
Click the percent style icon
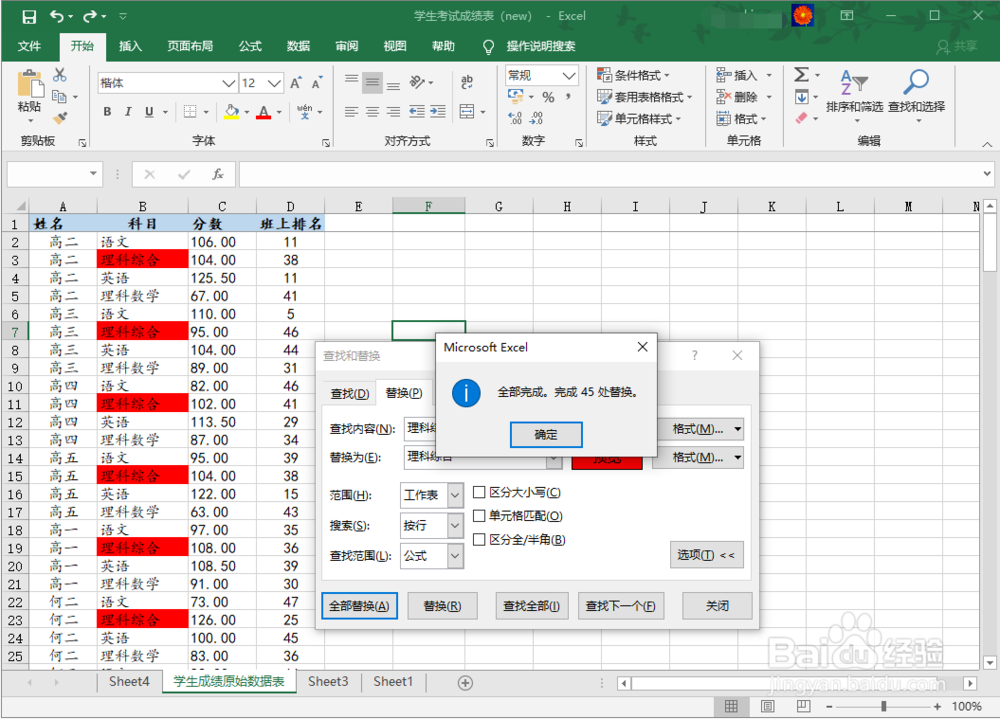tap(548, 97)
